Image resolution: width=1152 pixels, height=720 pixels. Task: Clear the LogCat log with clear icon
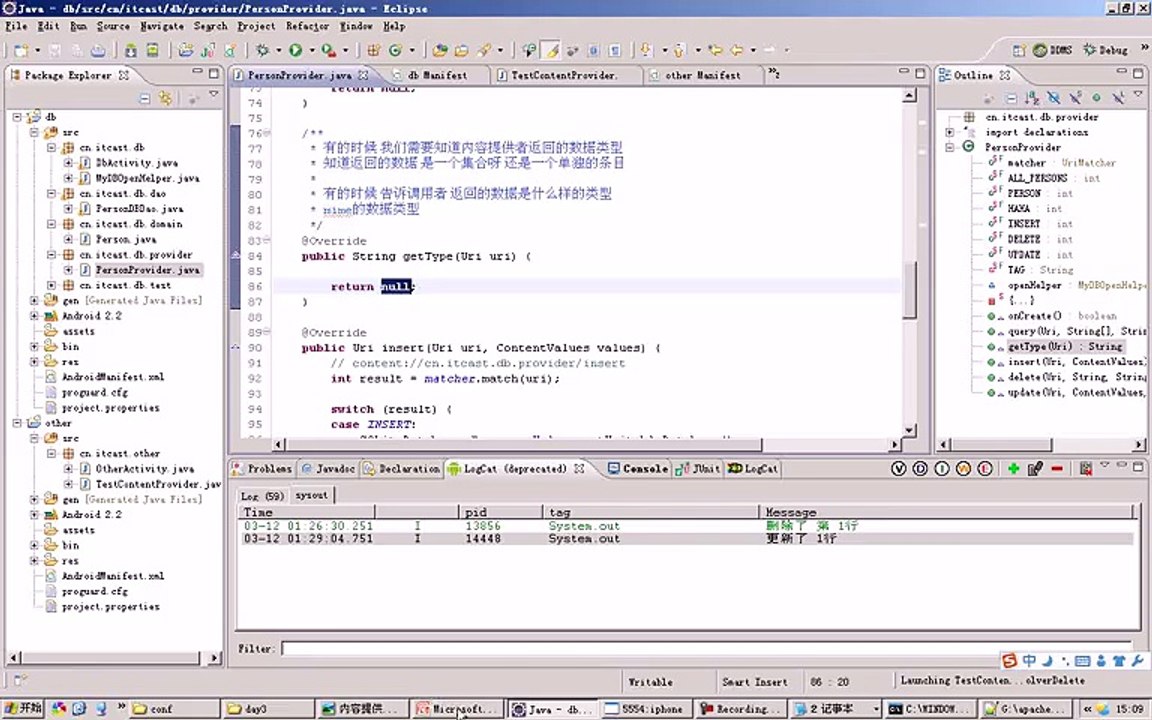(1085, 469)
